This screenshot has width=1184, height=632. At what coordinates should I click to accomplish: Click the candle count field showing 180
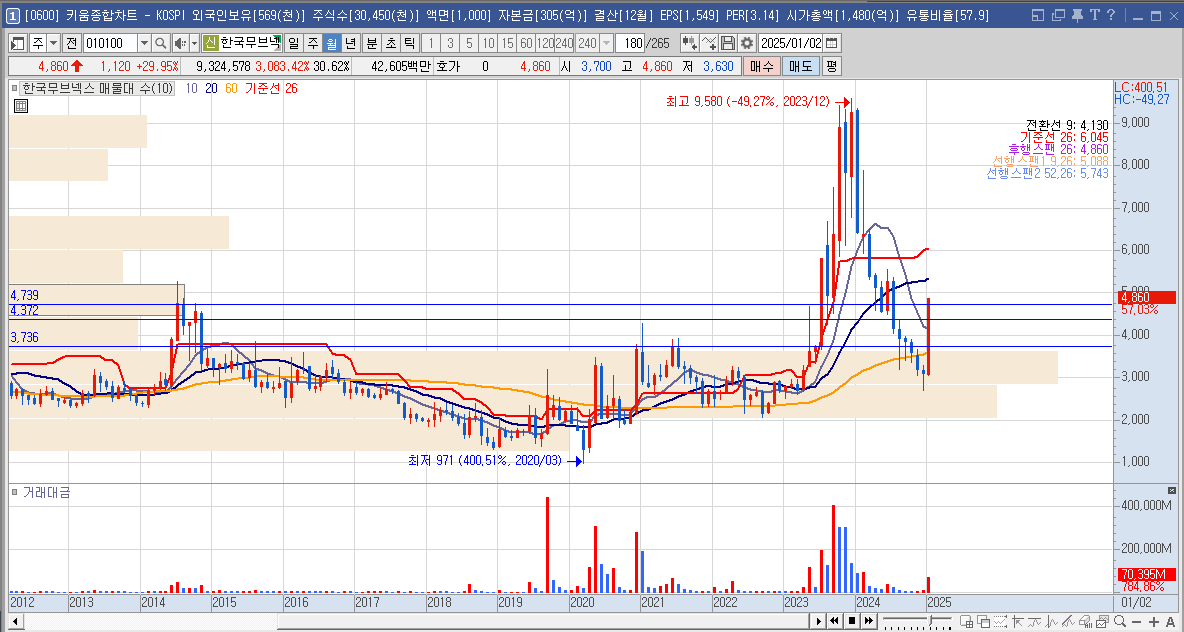(630, 43)
